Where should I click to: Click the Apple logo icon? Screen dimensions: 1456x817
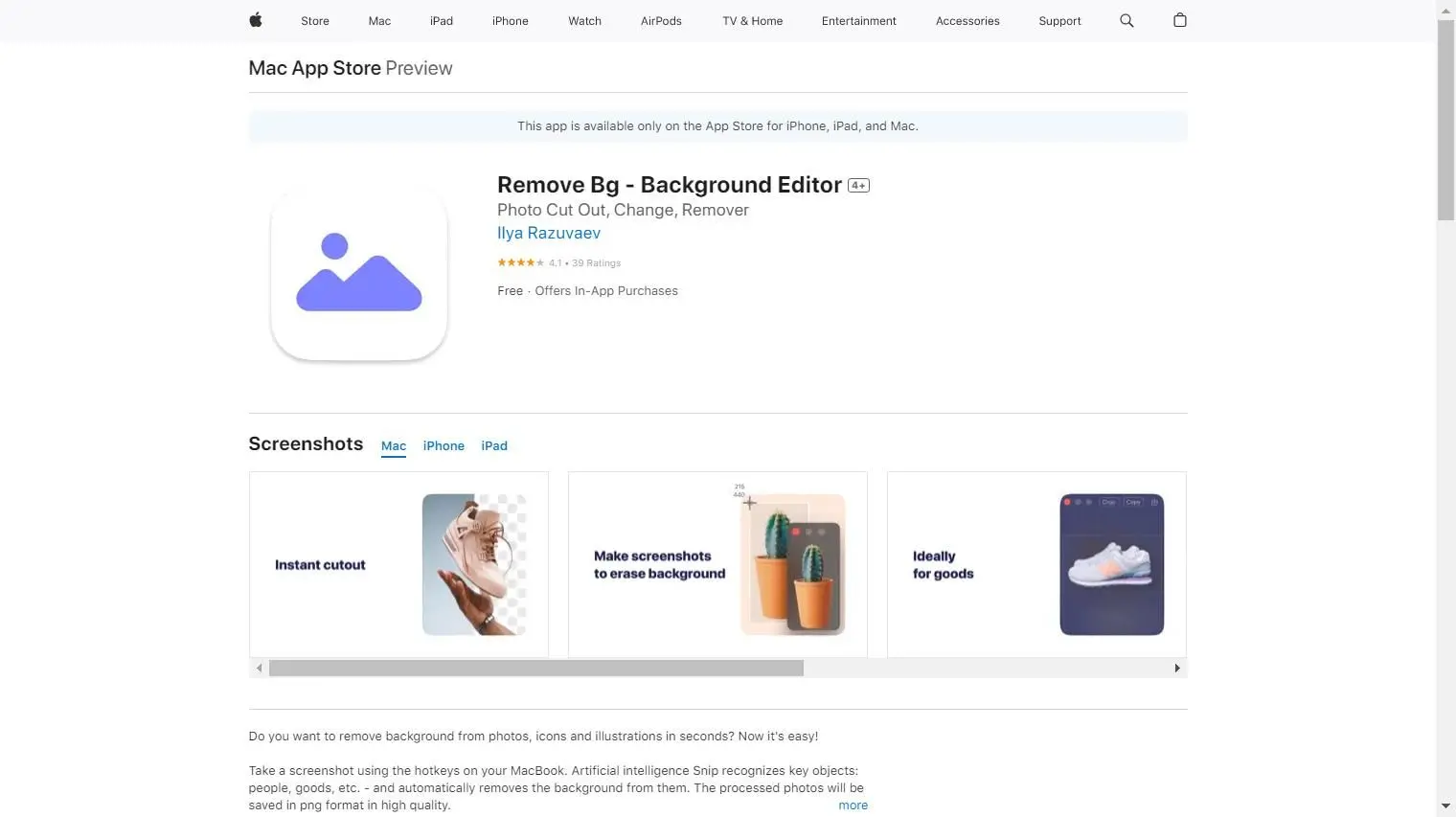click(x=256, y=20)
